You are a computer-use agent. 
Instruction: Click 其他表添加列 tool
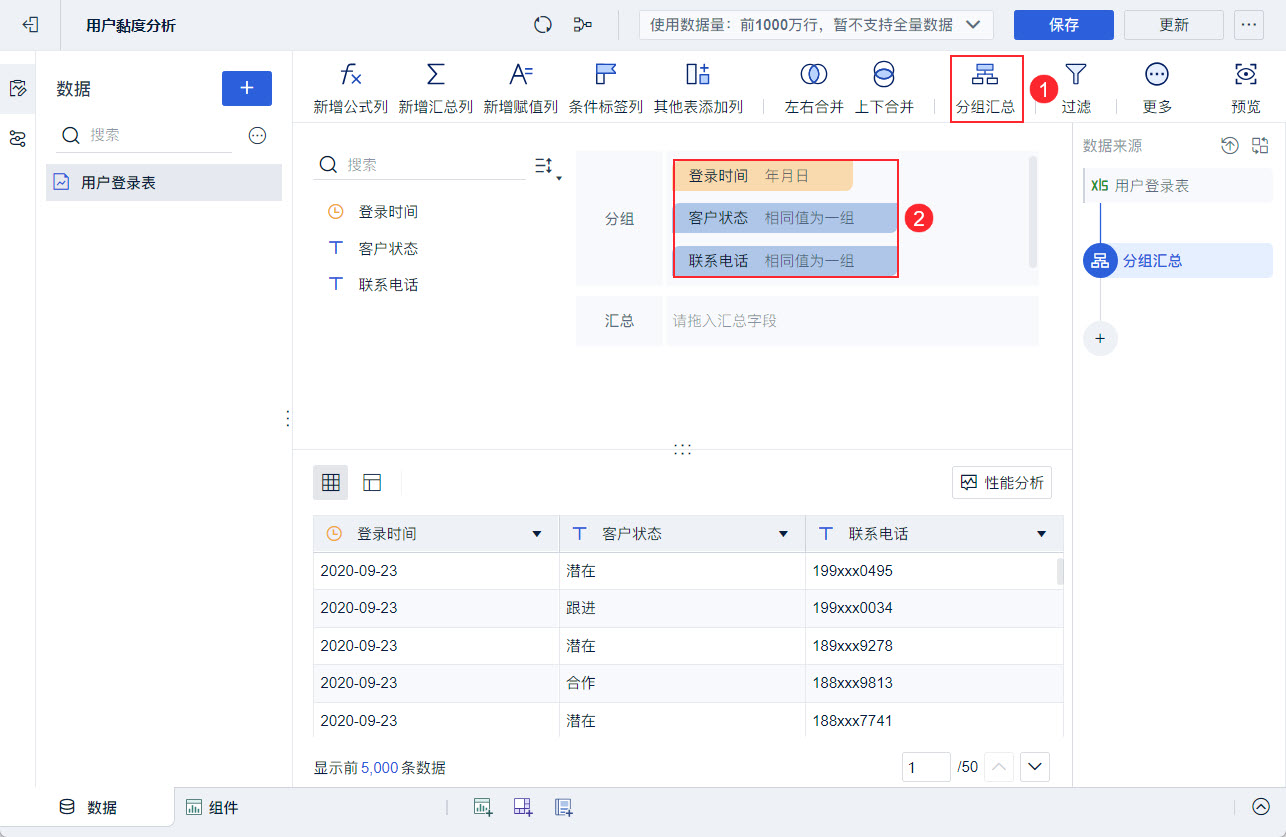click(698, 88)
